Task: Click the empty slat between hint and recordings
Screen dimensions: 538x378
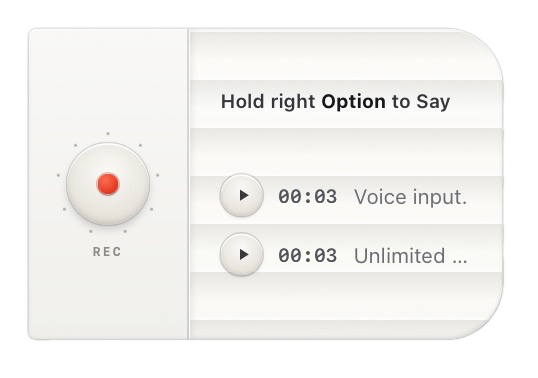Action: coord(346,152)
